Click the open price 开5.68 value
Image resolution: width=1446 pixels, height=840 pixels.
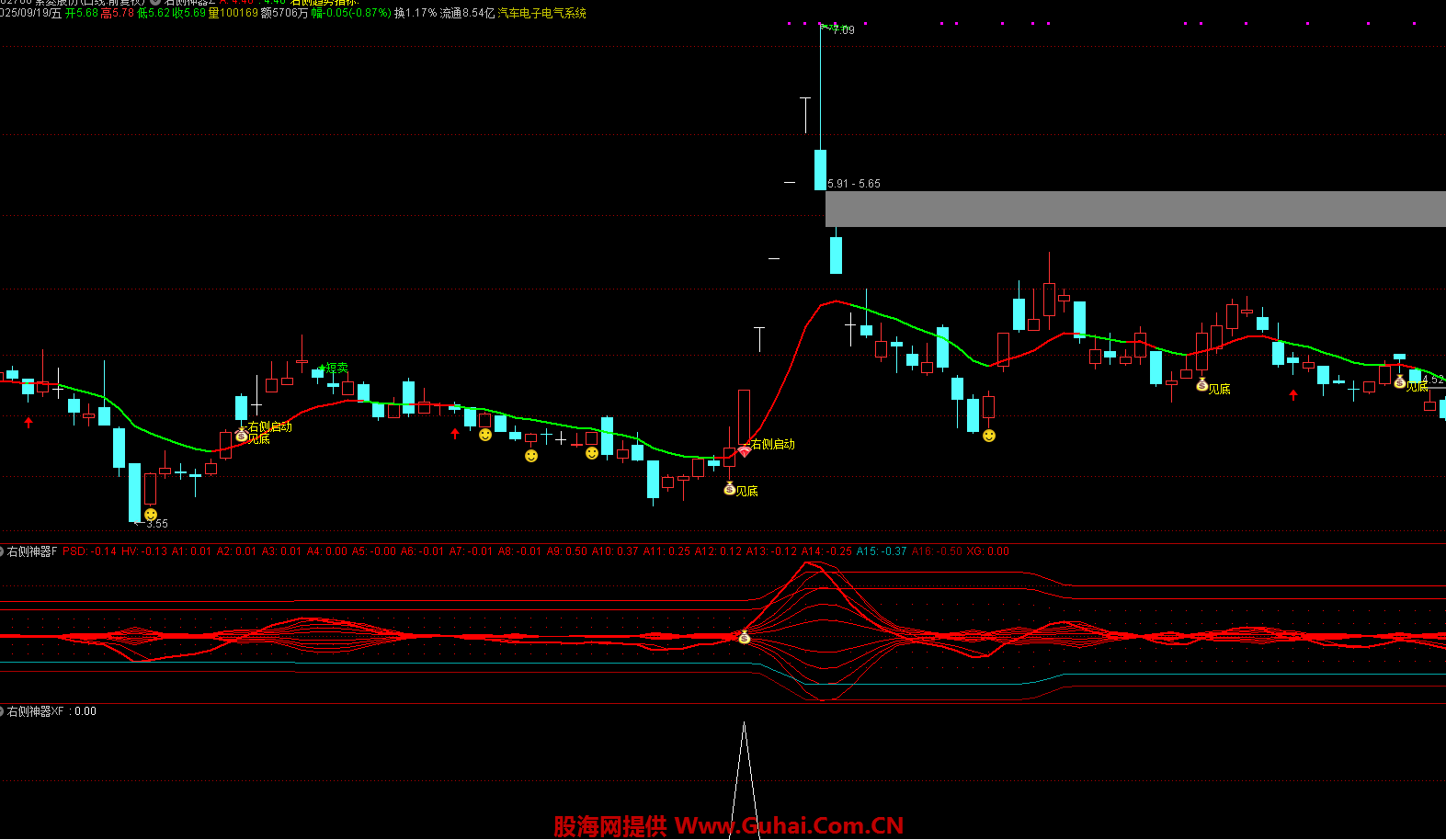point(81,13)
